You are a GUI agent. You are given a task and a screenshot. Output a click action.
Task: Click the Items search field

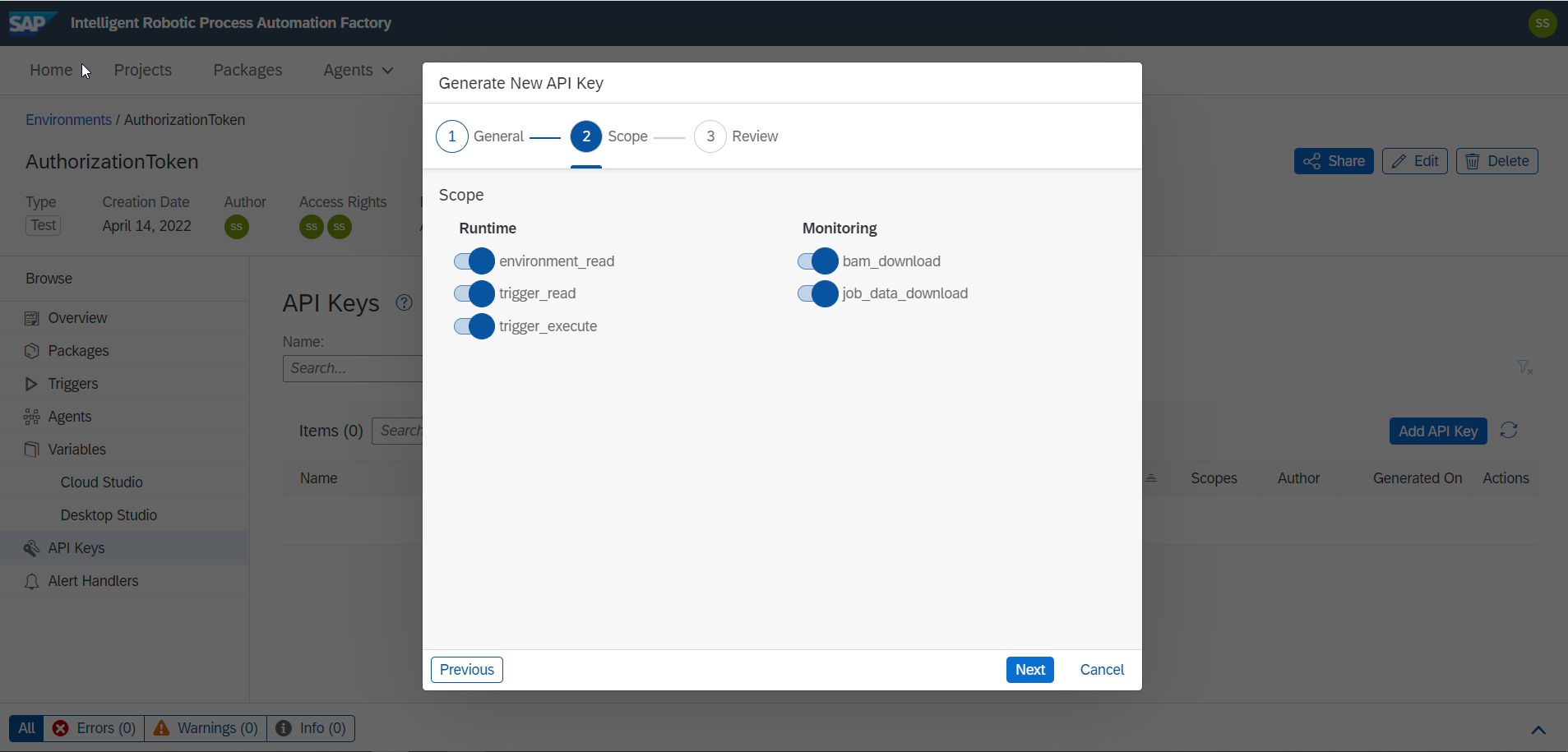[397, 431]
